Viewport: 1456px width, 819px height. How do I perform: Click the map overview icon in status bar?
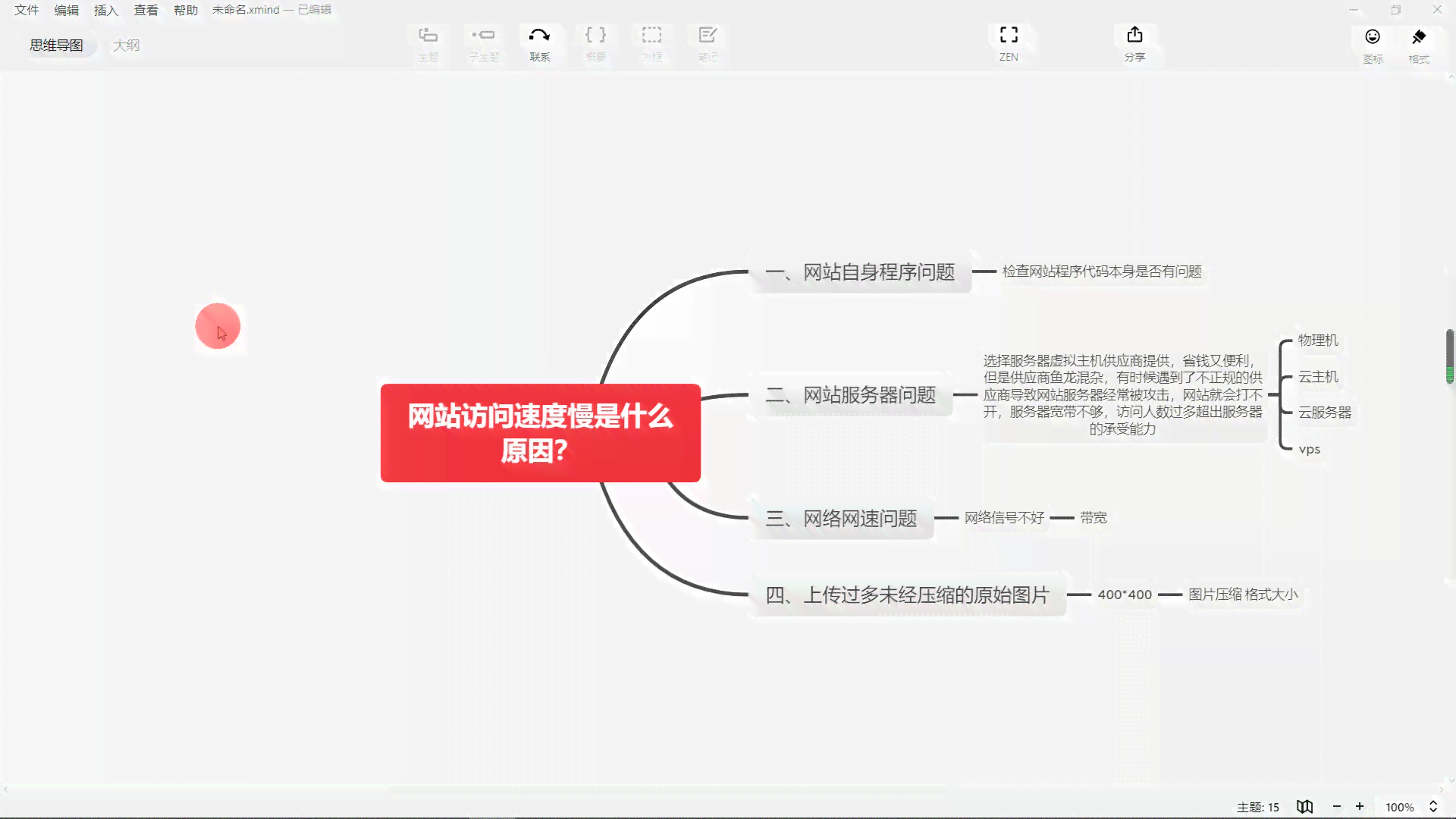(x=1304, y=807)
